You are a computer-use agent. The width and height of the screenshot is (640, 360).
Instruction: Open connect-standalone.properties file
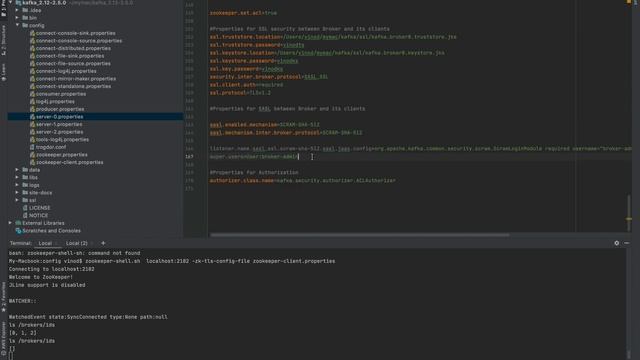(73, 87)
